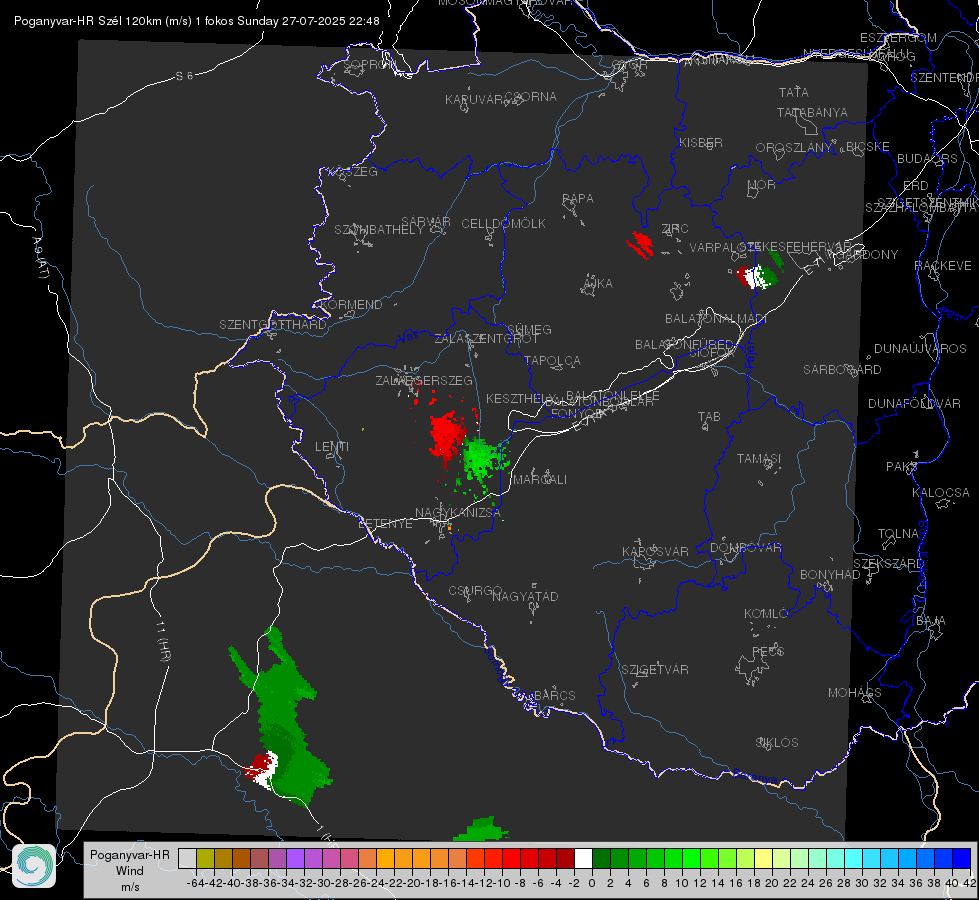
Task: Click the BARCS town label
Action: click(x=555, y=695)
